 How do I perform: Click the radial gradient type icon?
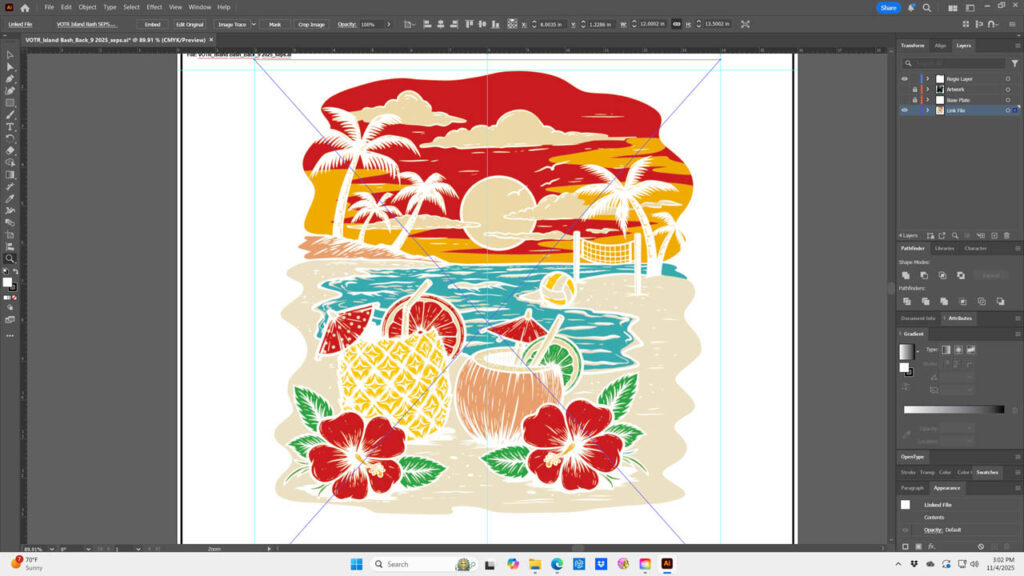point(958,349)
